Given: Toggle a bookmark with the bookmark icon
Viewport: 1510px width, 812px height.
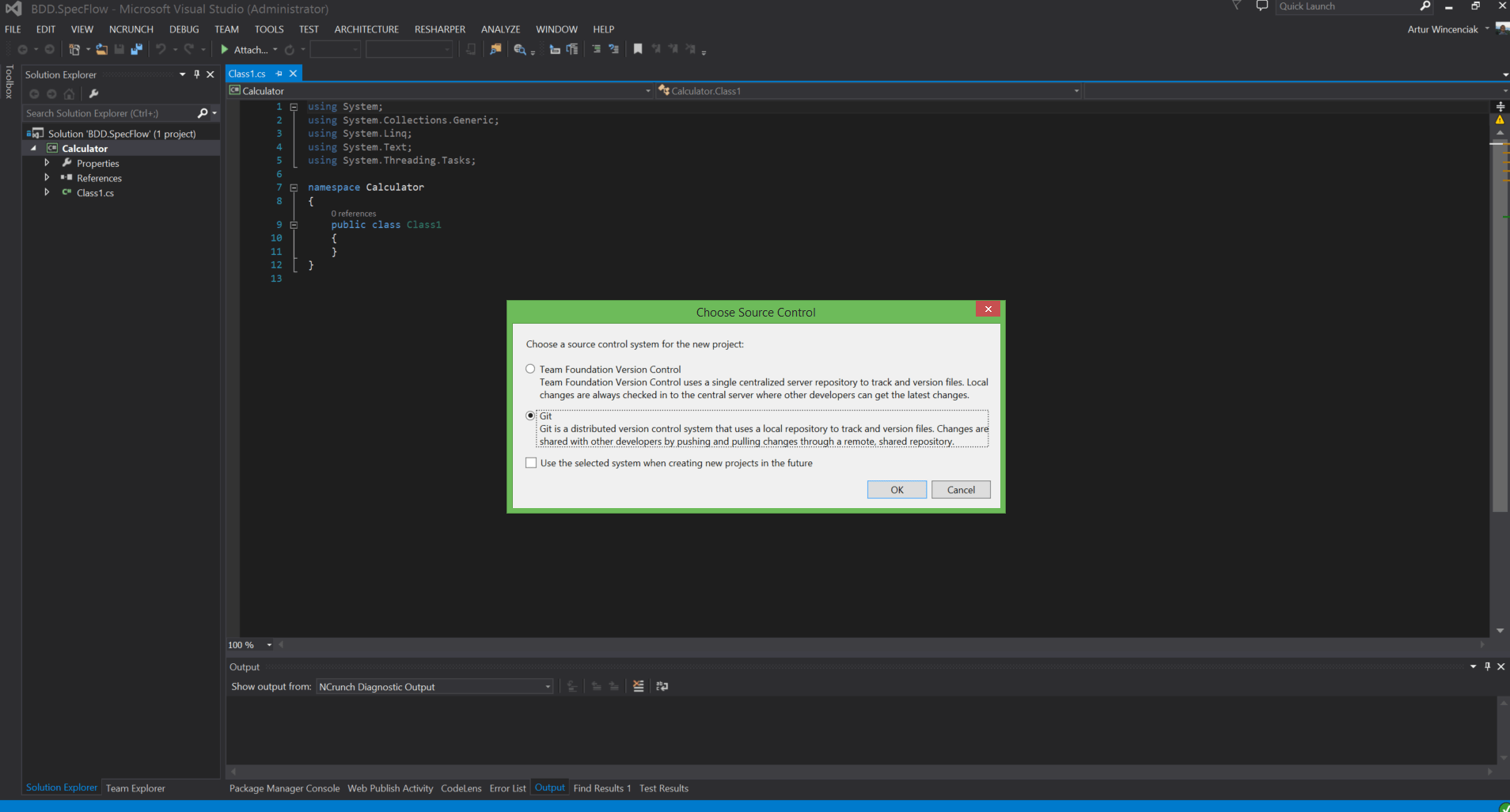Looking at the screenshot, I should [x=638, y=49].
